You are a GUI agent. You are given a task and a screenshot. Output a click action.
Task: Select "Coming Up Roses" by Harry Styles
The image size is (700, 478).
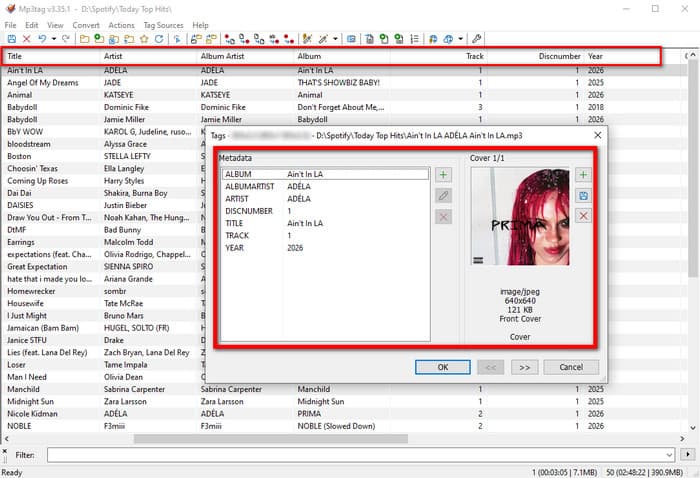point(103,181)
